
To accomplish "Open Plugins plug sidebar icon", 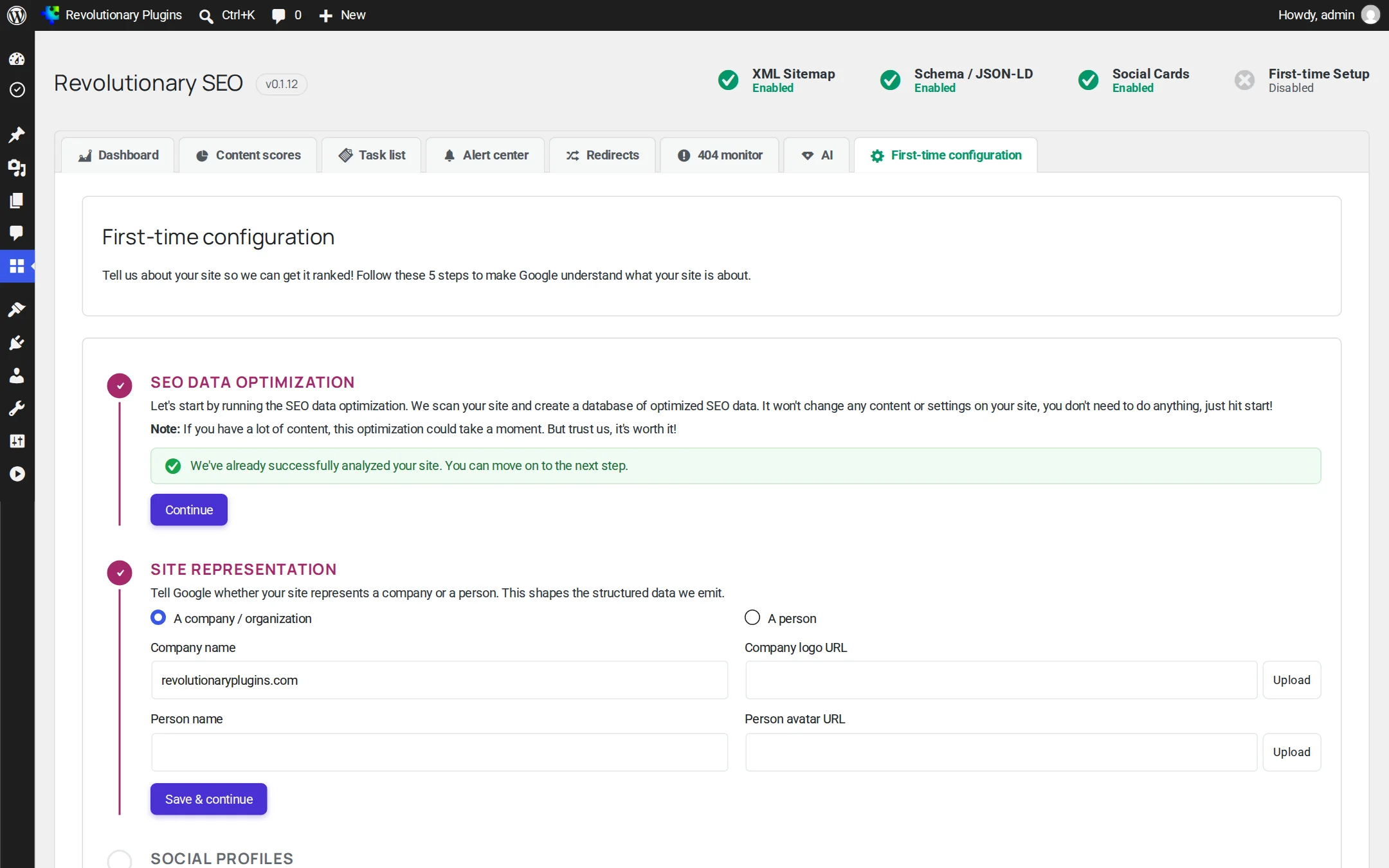I will (17, 343).
